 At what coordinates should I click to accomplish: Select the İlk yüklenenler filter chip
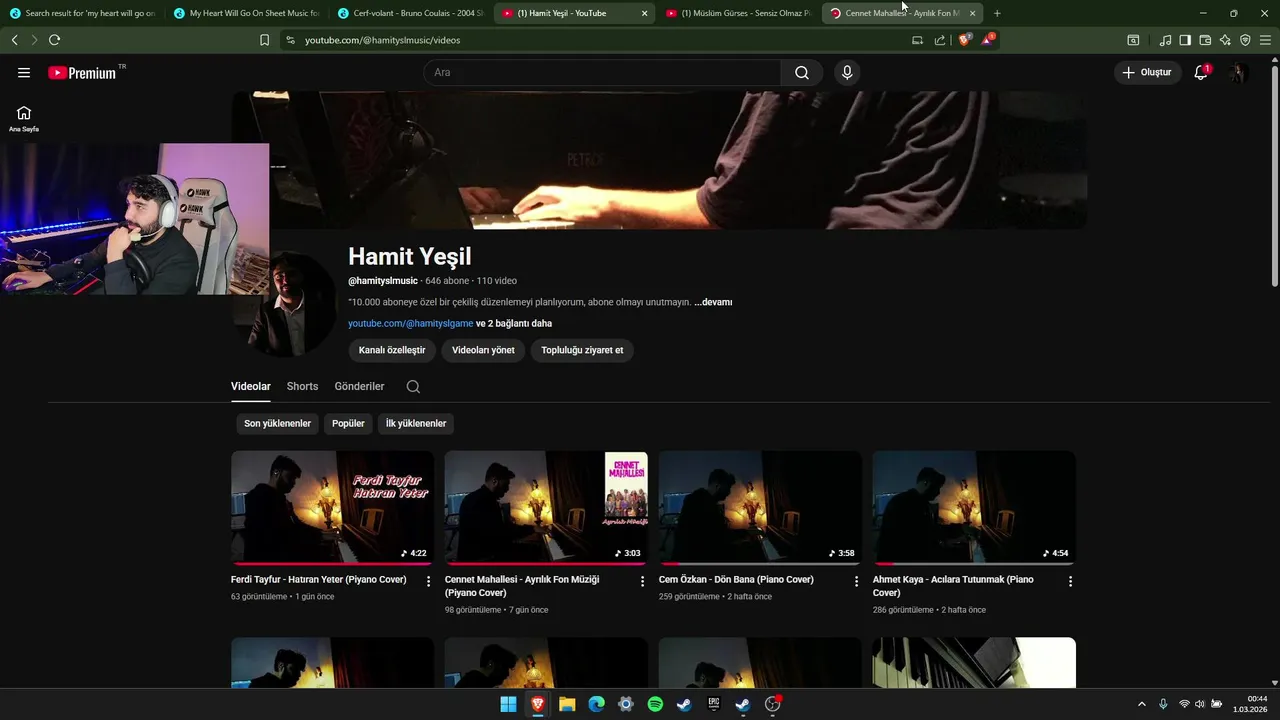pyautogui.click(x=416, y=423)
